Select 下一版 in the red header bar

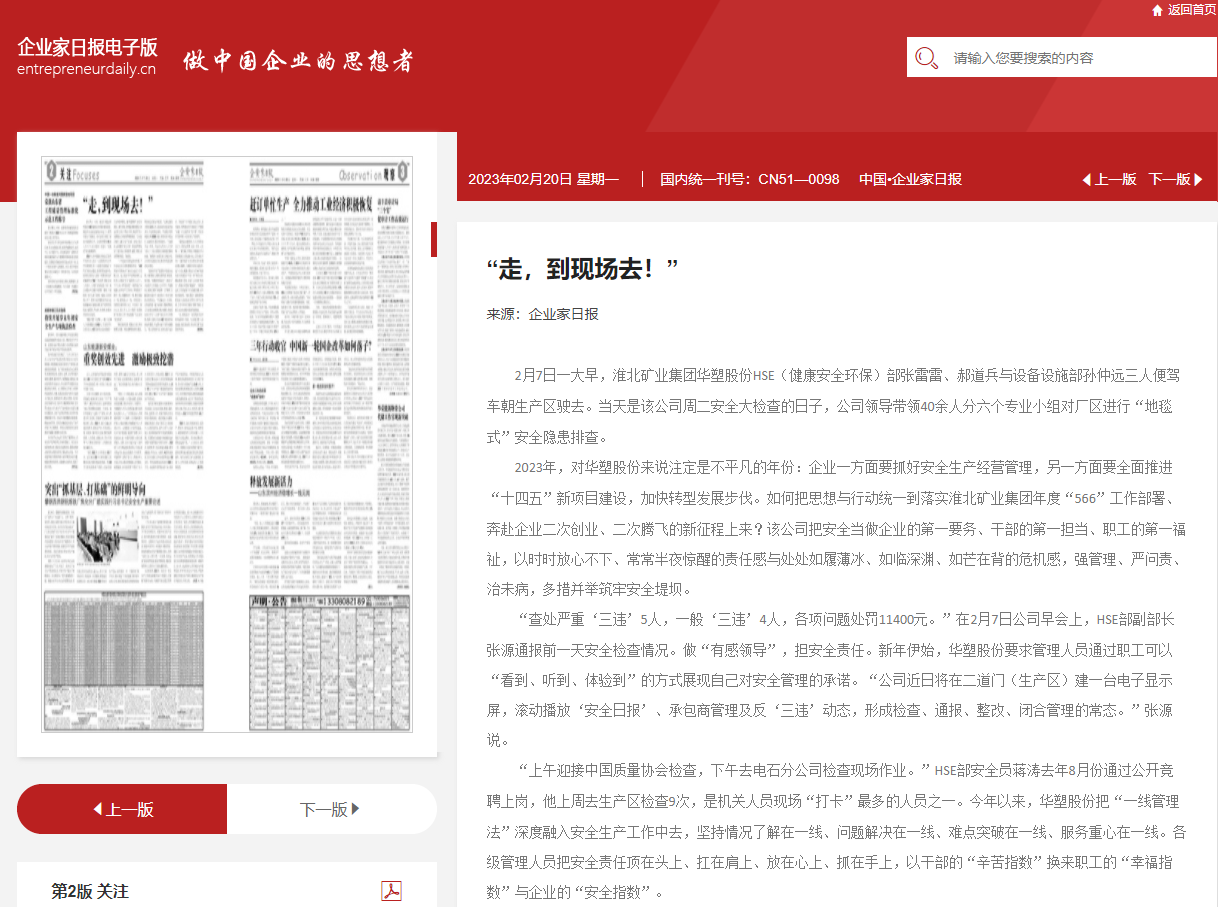(1169, 180)
